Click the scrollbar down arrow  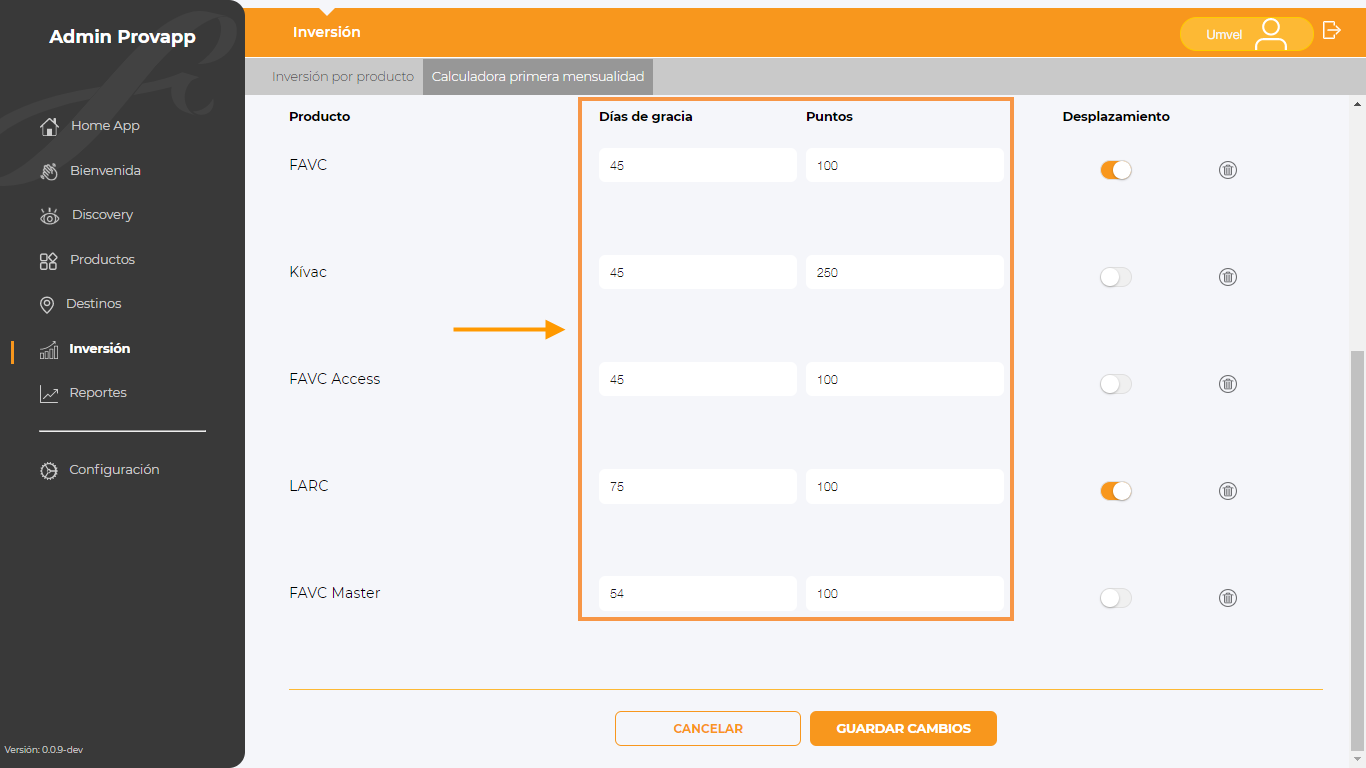(x=1357, y=759)
